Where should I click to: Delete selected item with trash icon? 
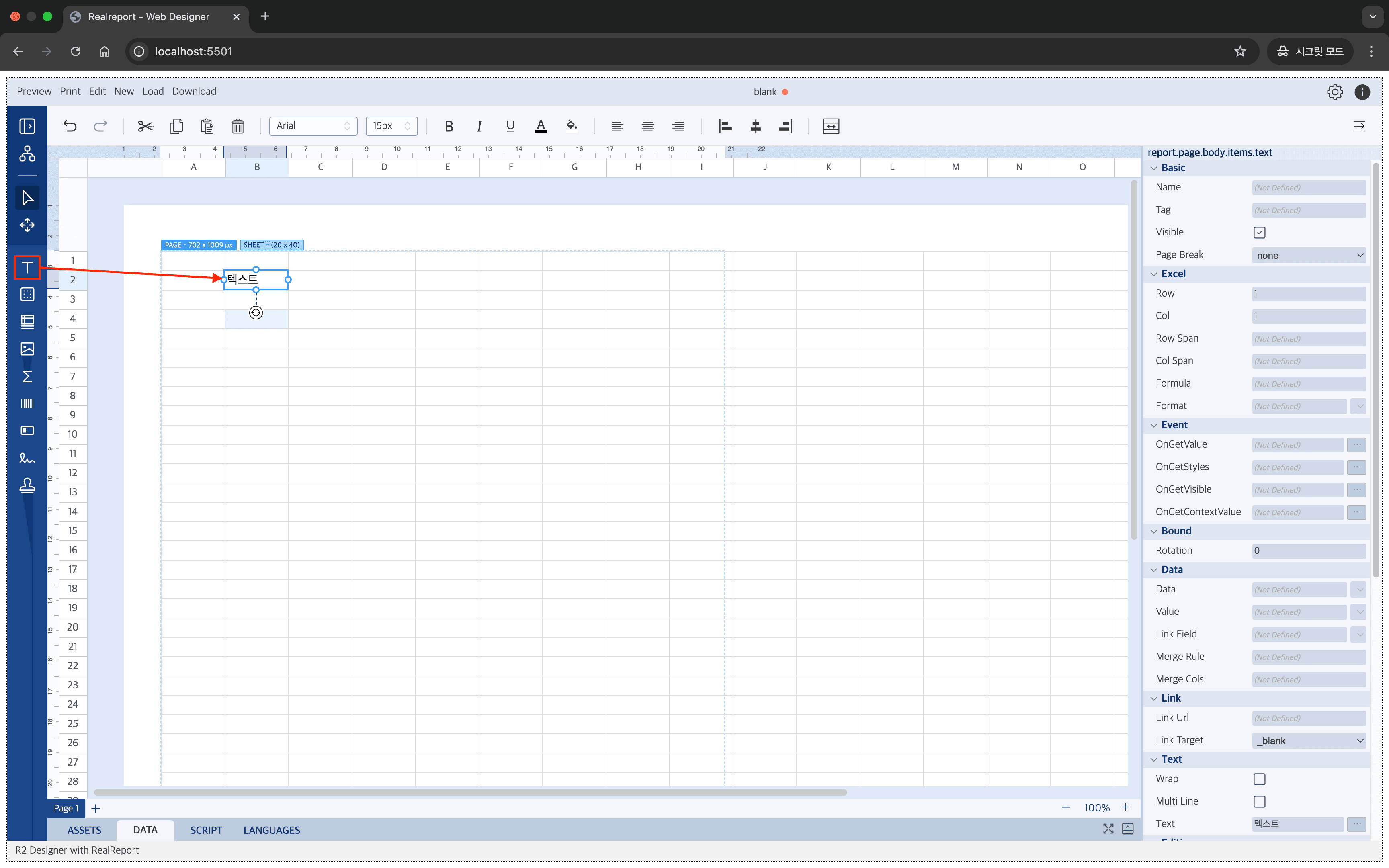[x=238, y=126]
